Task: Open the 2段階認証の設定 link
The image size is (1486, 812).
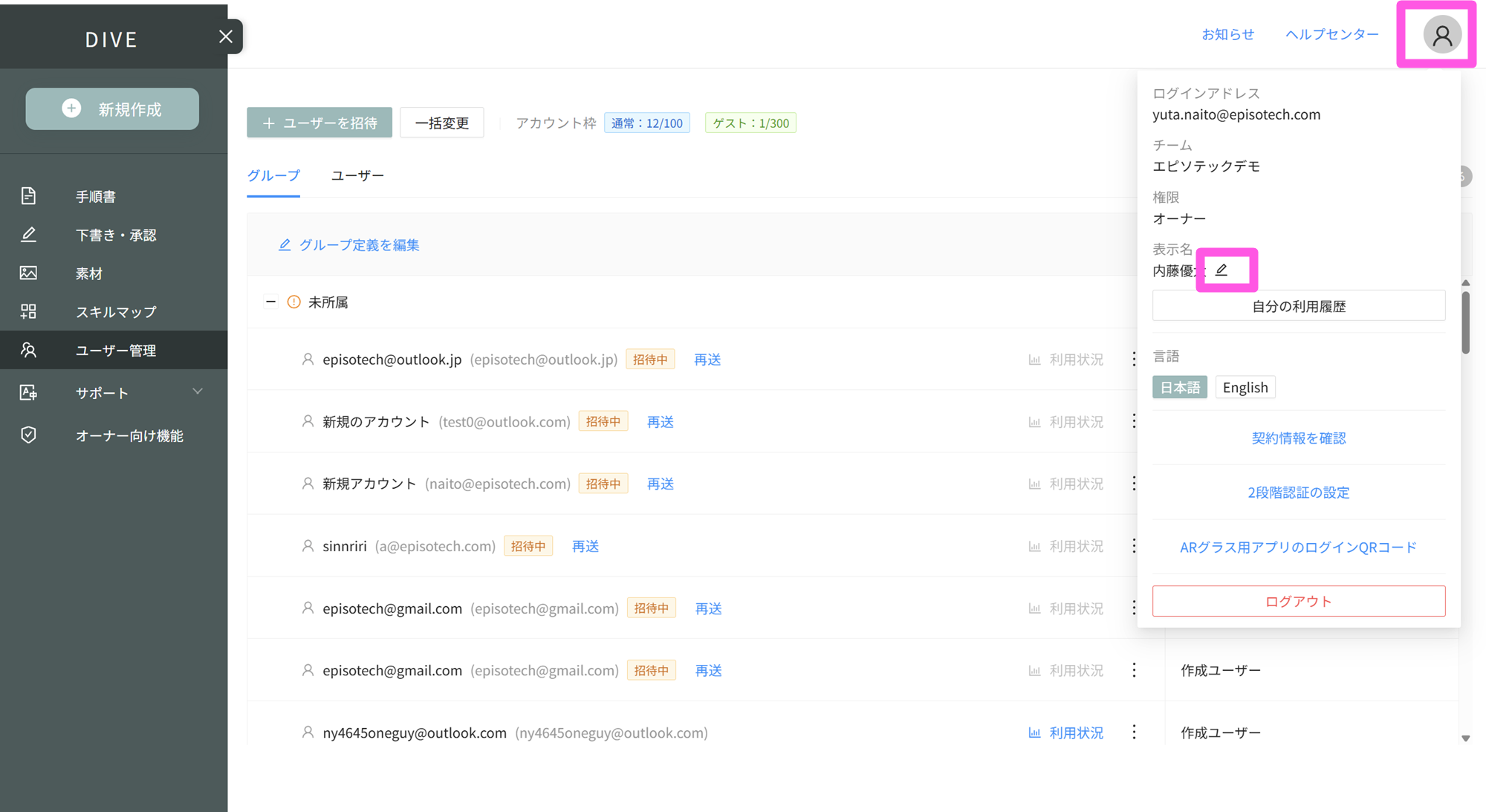Action: [1298, 493]
